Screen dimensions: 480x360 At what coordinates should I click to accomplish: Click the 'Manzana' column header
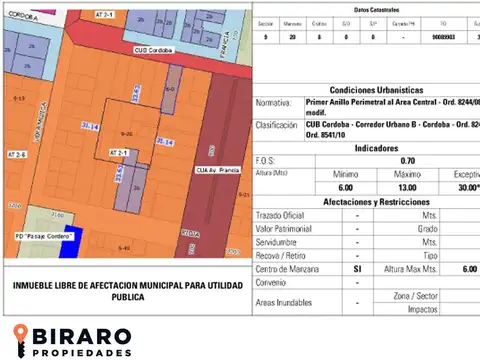tap(292, 24)
